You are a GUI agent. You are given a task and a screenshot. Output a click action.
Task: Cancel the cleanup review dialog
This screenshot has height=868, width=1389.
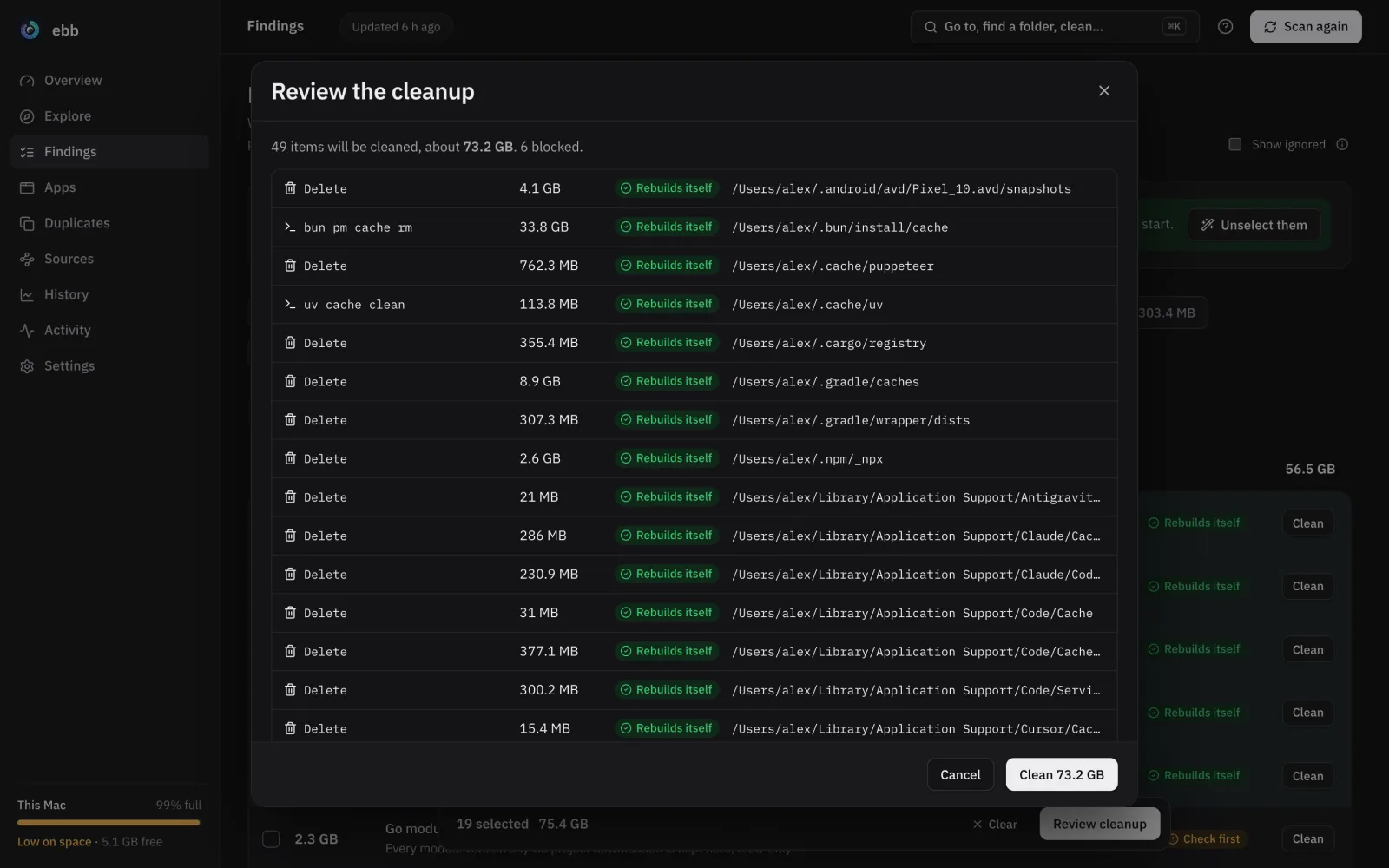pos(960,775)
